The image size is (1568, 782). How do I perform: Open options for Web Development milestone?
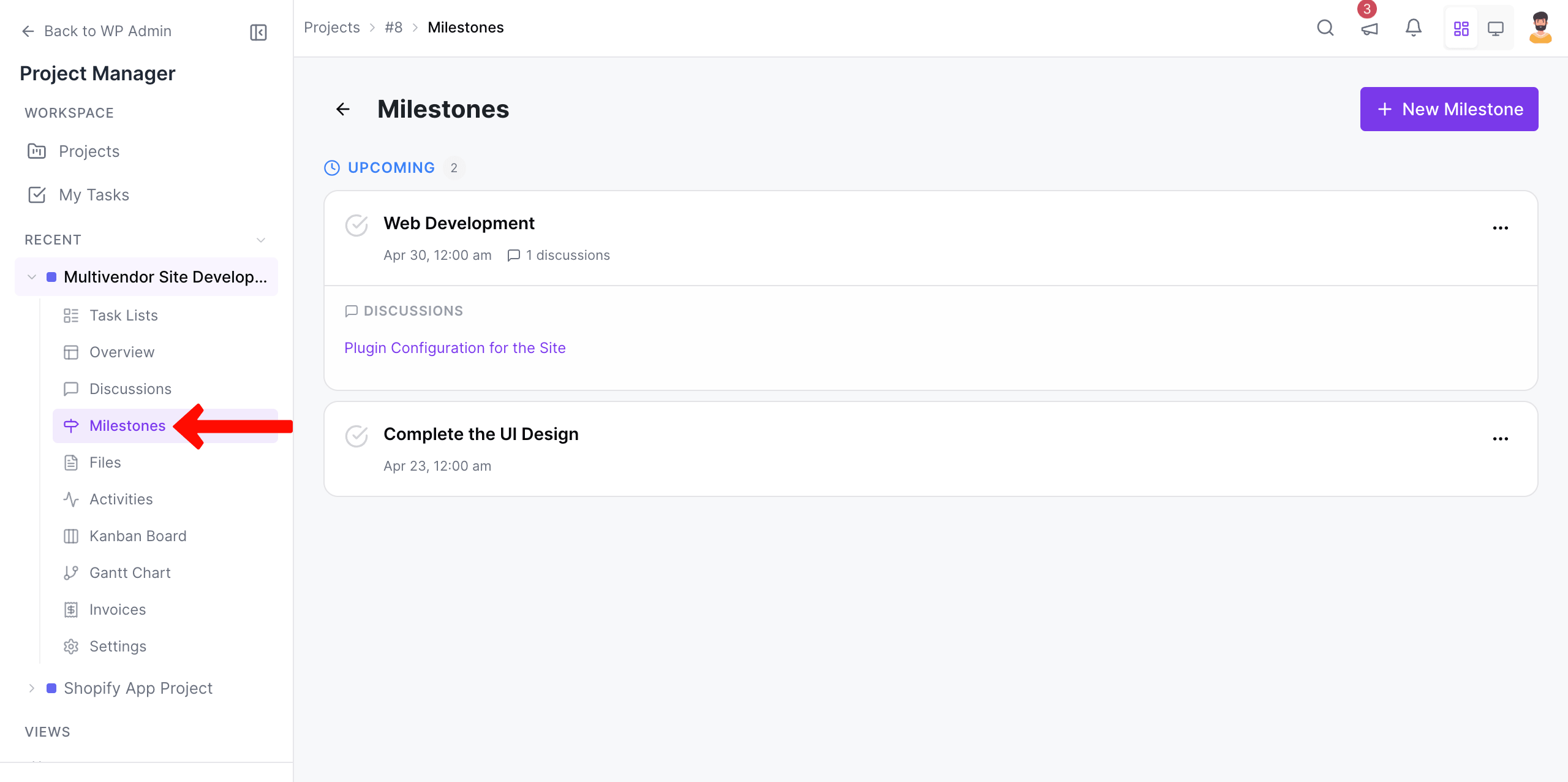coord(1501,227)
